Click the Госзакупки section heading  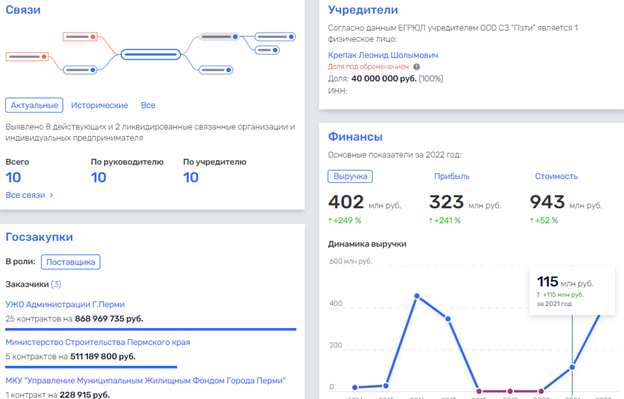click(39, 237)
